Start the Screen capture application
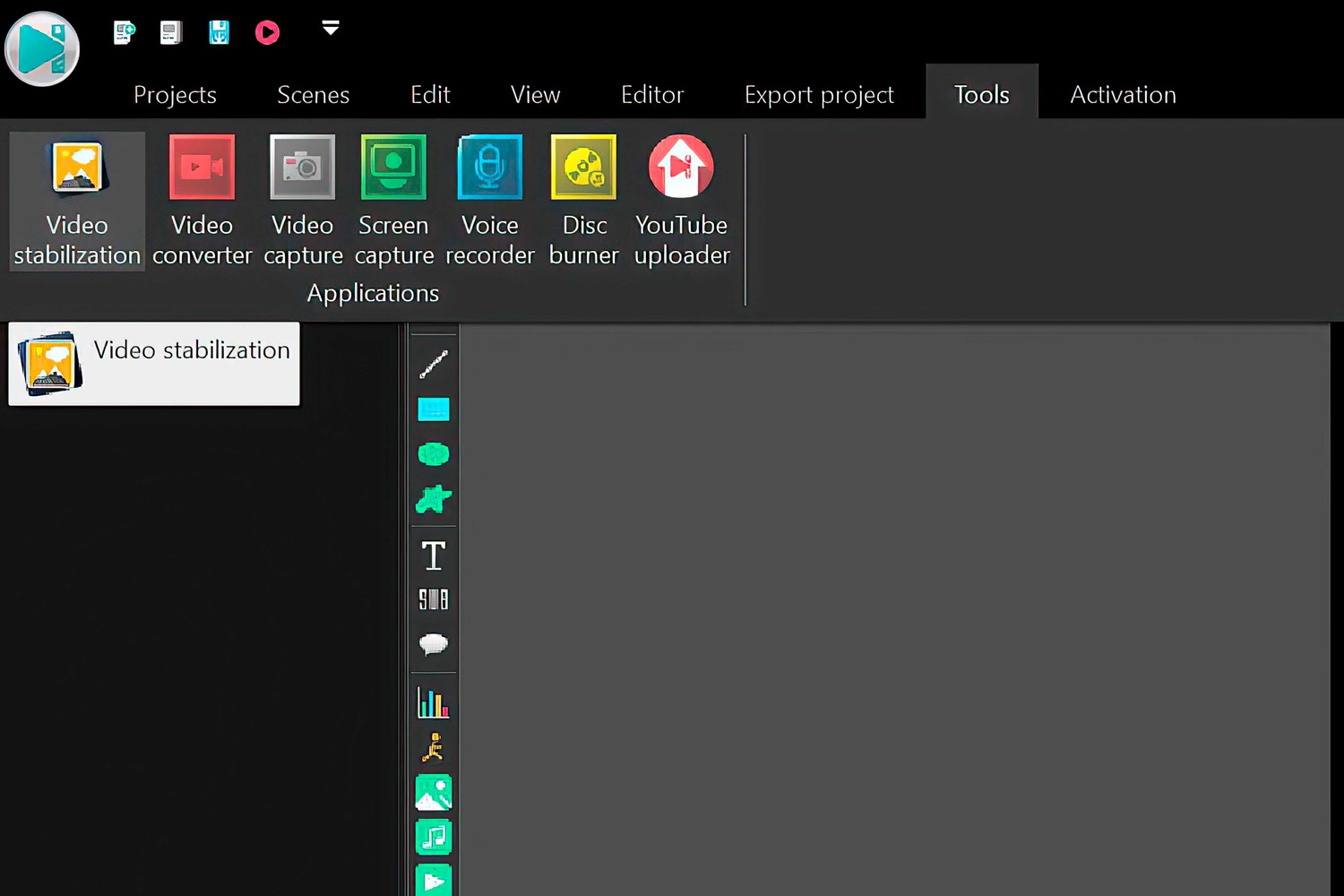1344x896 pixels. [x=393, y=201]
